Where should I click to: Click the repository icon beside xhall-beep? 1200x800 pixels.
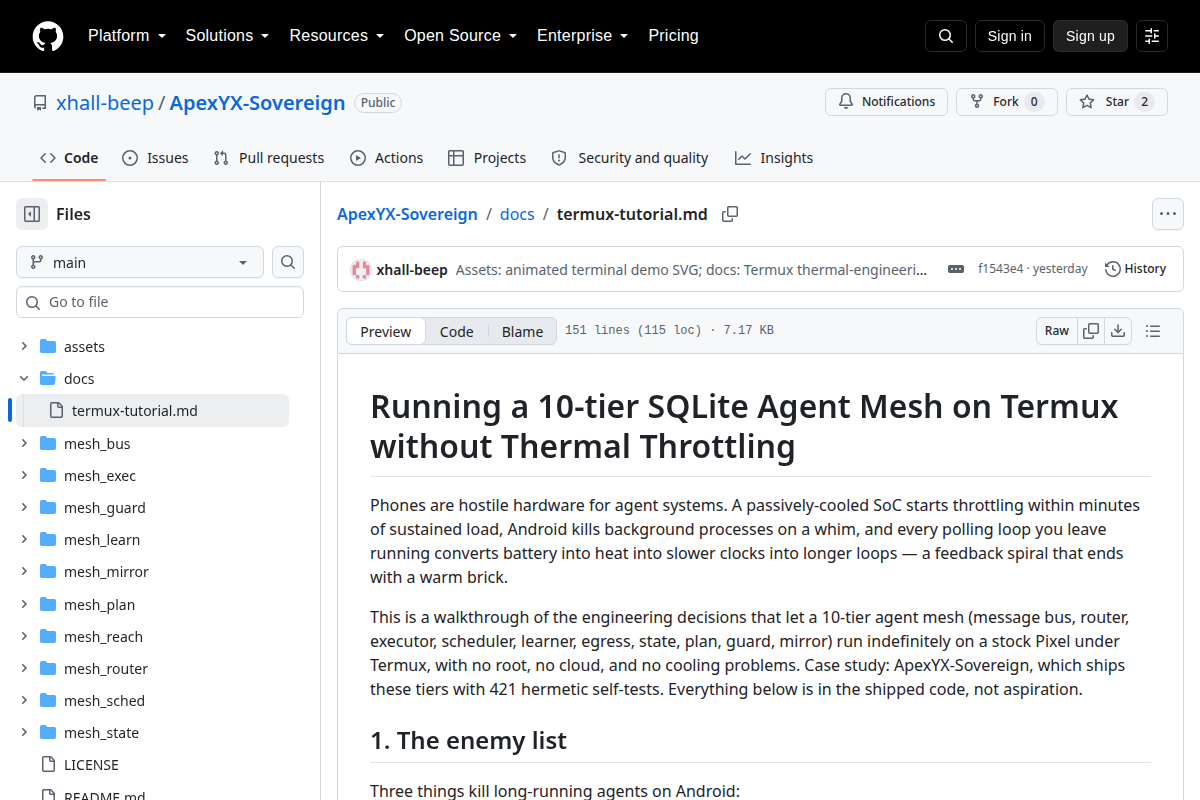(40, 103)
